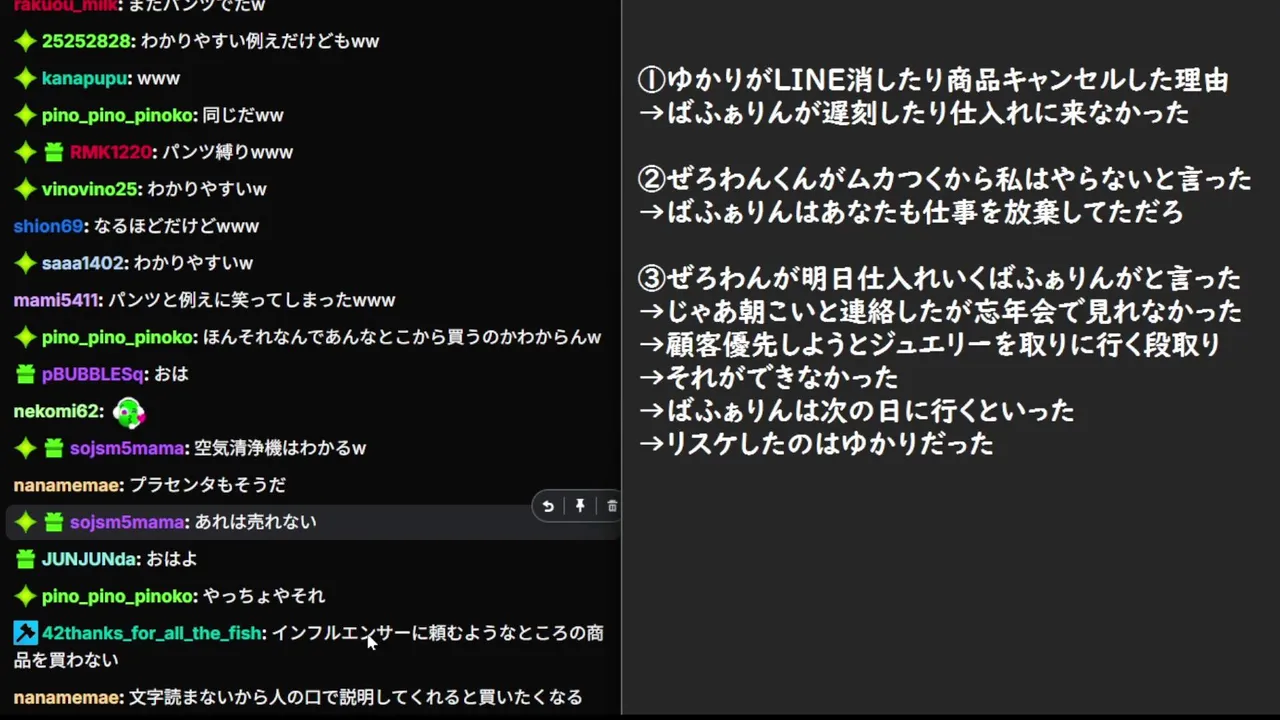Click the gift badge on the 'あれは売れない' message

tap(53, 522)
